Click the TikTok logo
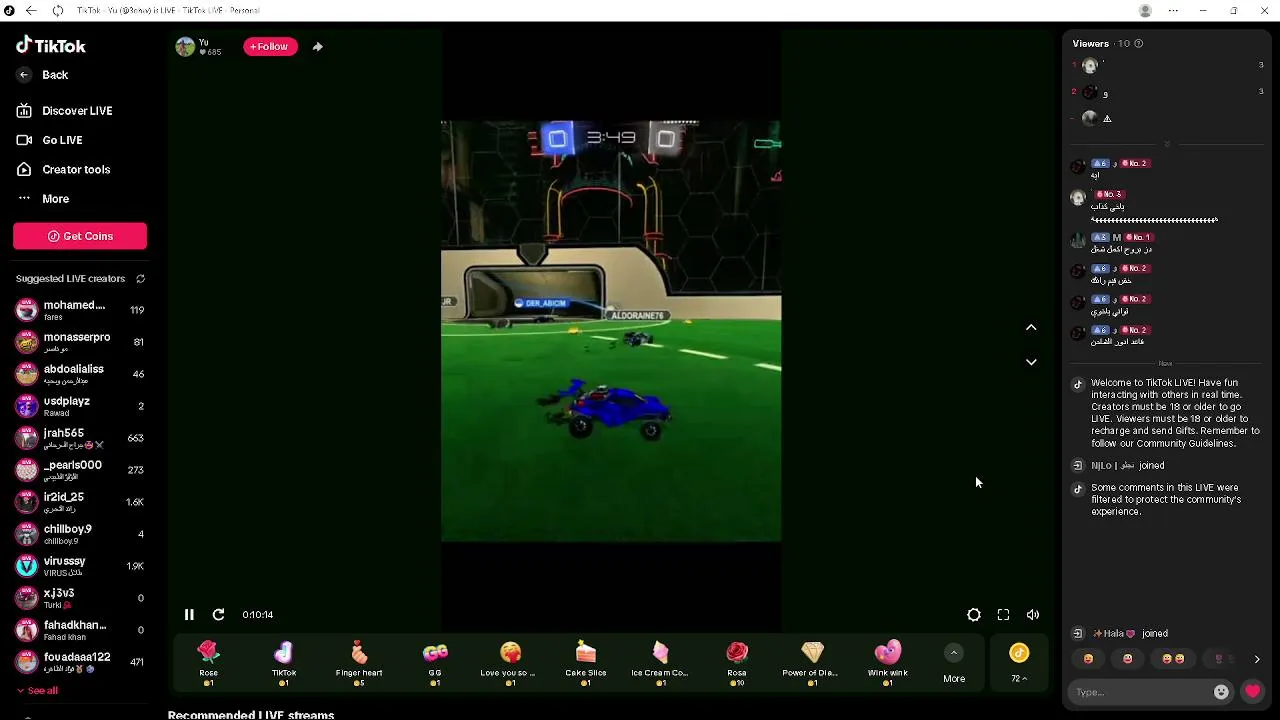Screen dimensions: 1280x720 [x=51, y=46]
